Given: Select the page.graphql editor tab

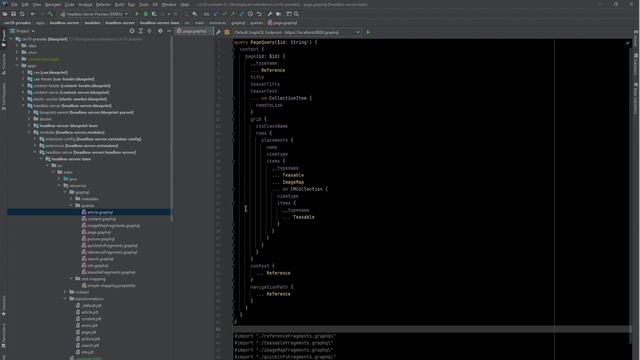Looking at the screenshot, I should pos(194,31).
